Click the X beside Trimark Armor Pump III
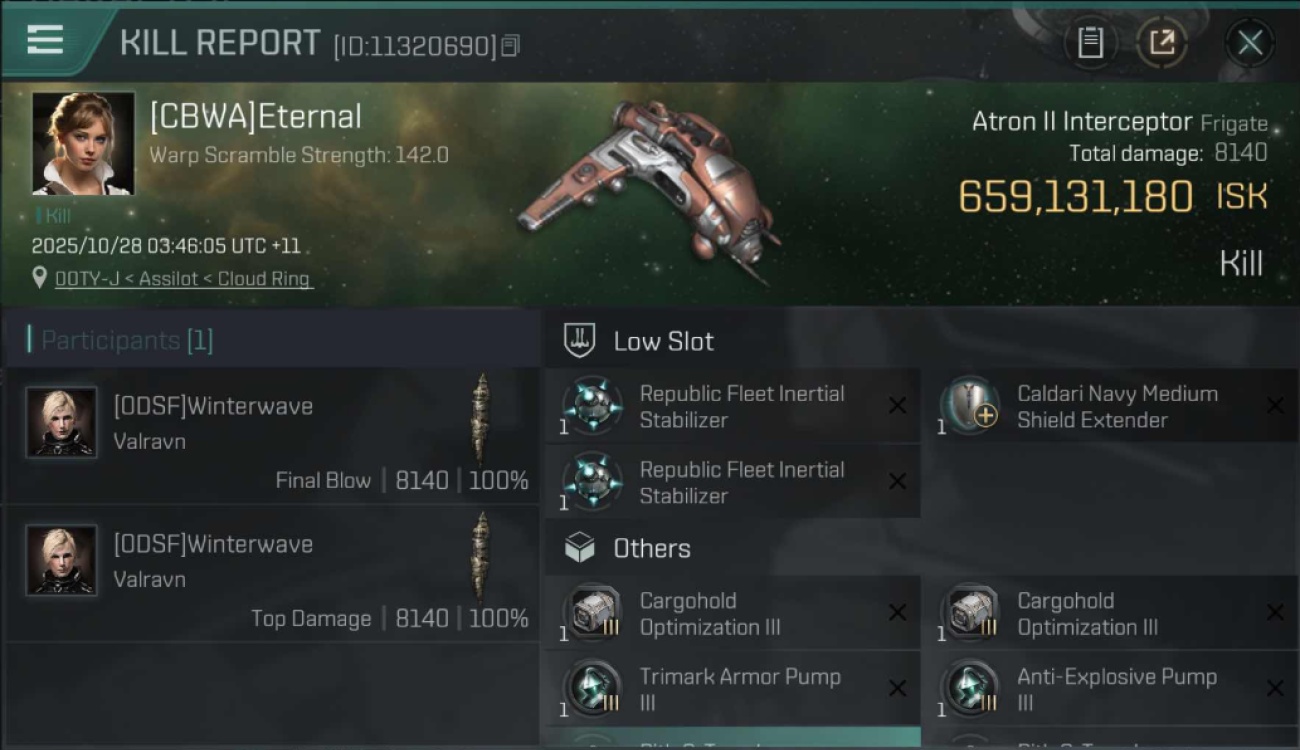The image size is (1300, 750). click(897, 689)
